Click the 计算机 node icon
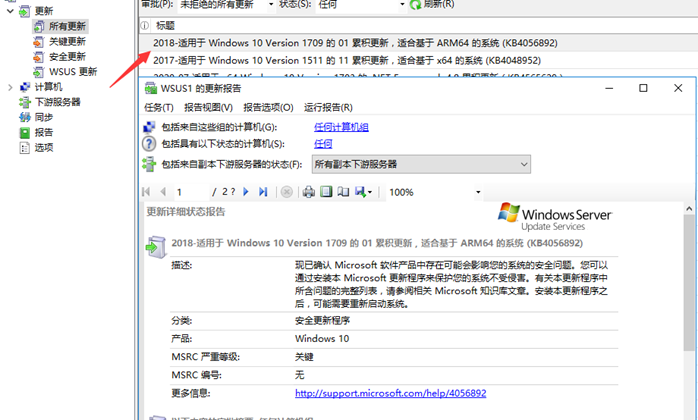 (x=24, y=87)
